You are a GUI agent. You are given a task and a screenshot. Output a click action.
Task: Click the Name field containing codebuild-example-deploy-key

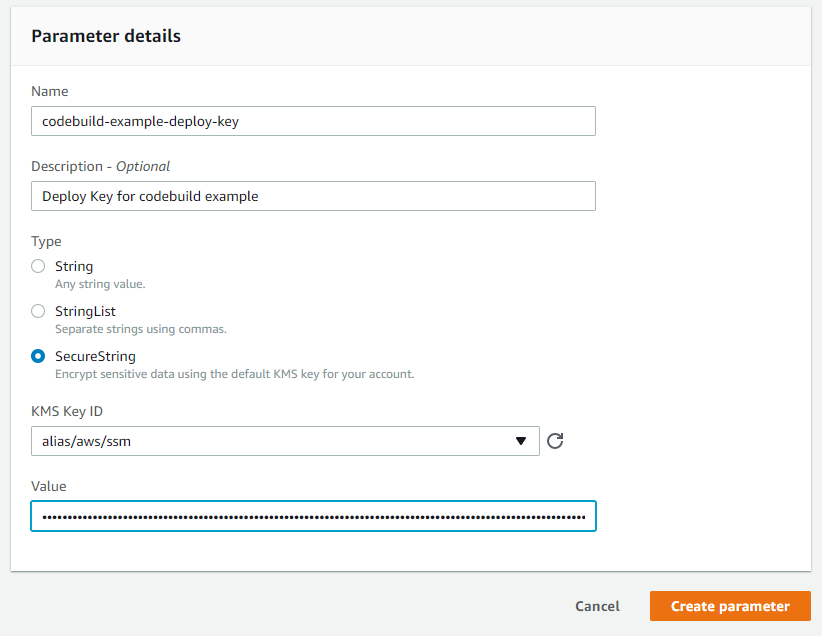pyautogui.click(x=313, y=121)
